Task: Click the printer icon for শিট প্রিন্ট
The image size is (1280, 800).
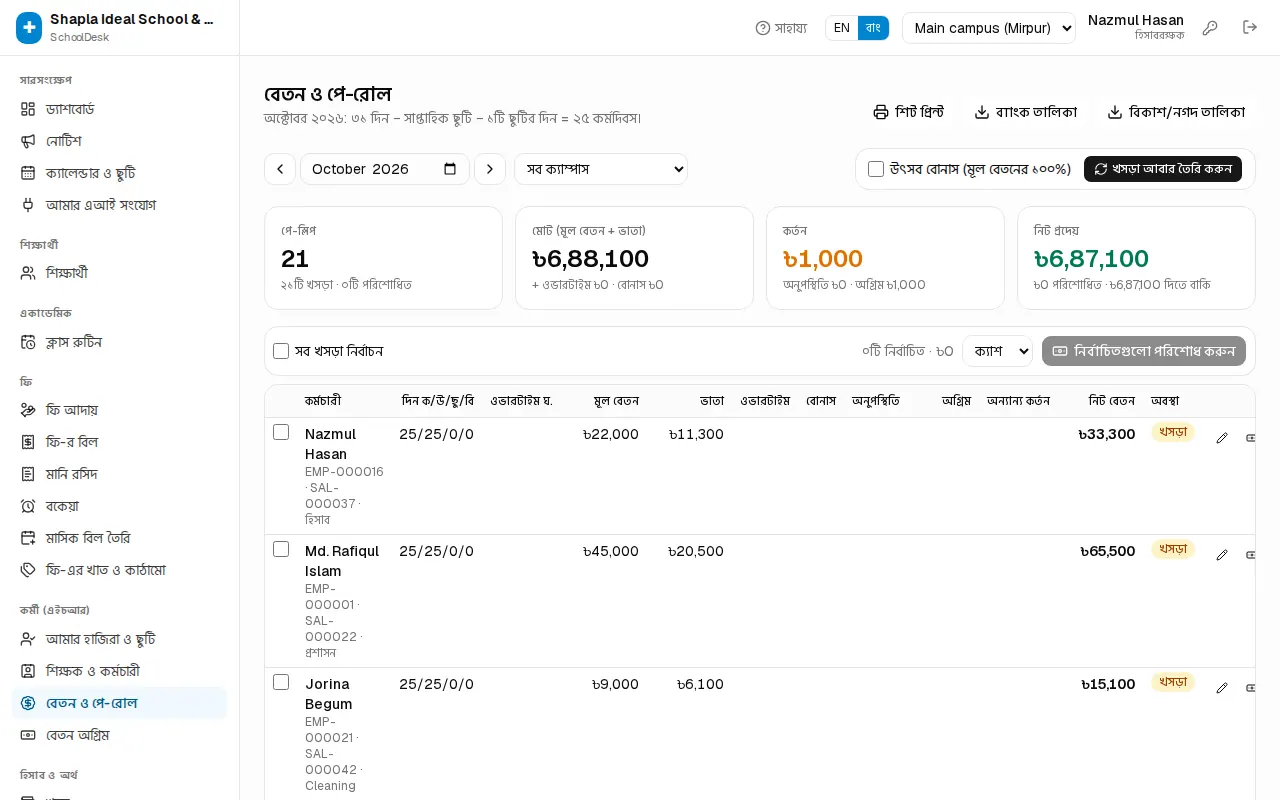Action: (x=881, y=112)
